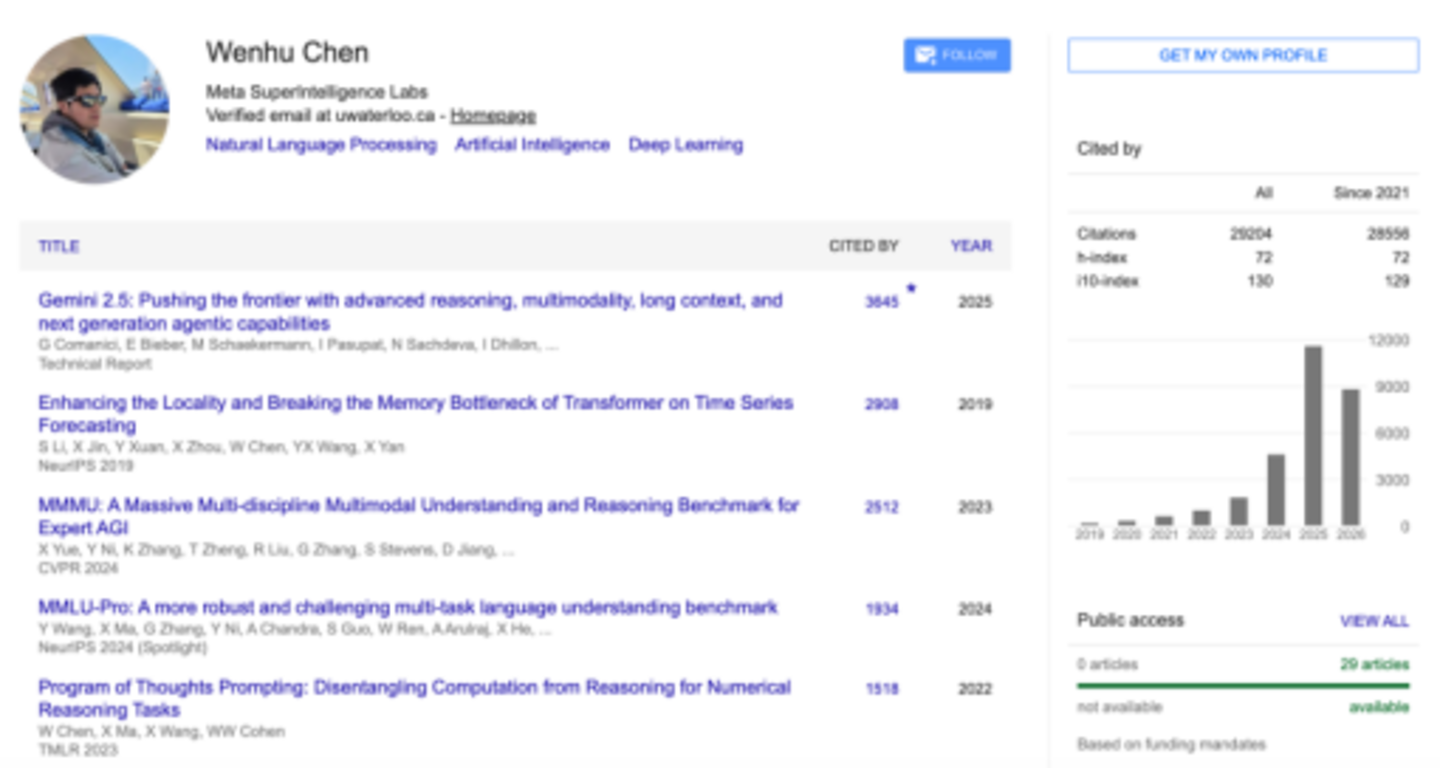This screenshot has width=1440, height=768.
Task: Sort publications by Title column header
Action: (59, 246)
